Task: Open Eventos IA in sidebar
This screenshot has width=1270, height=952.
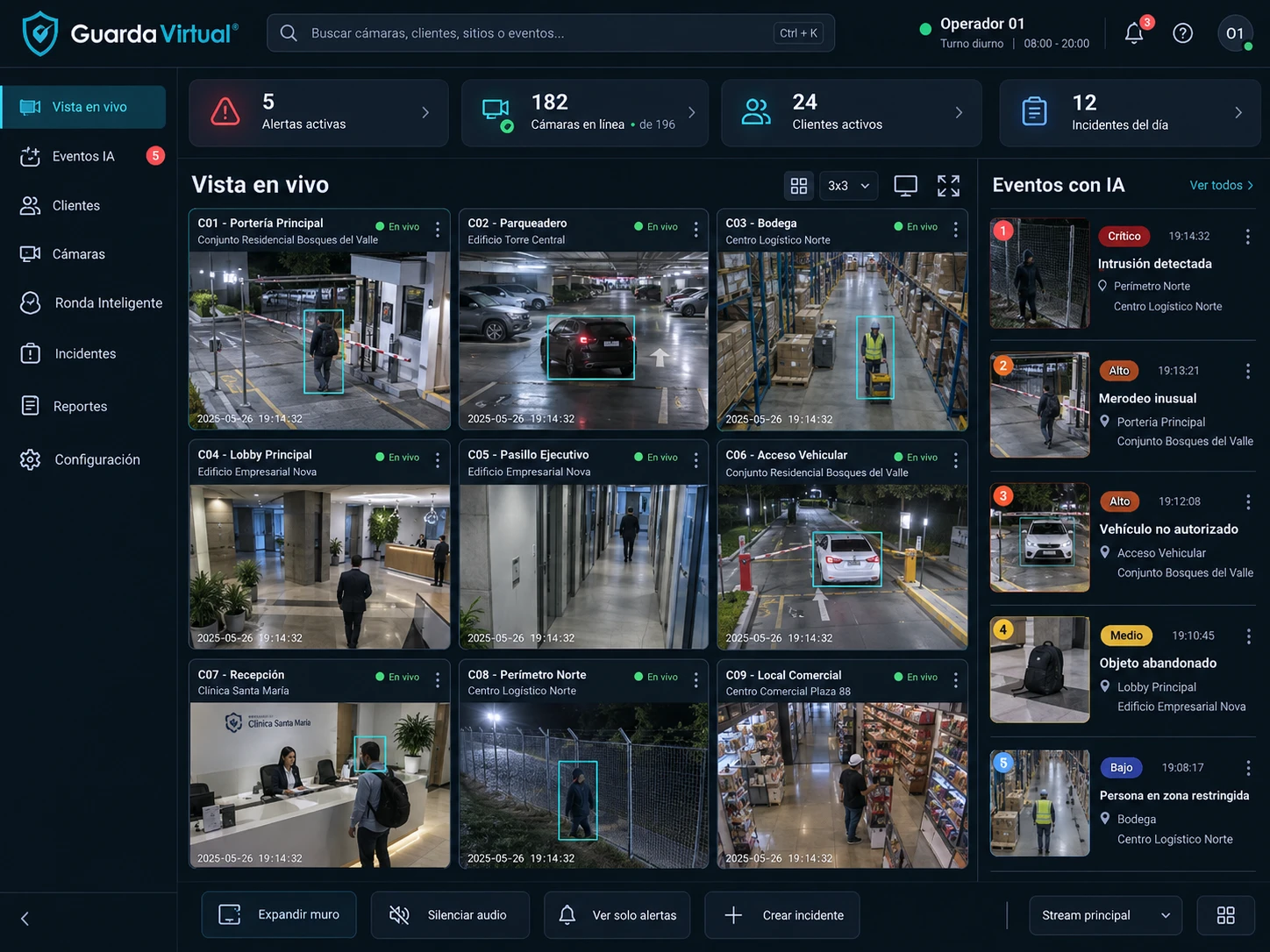Action: tap(83, 156)
